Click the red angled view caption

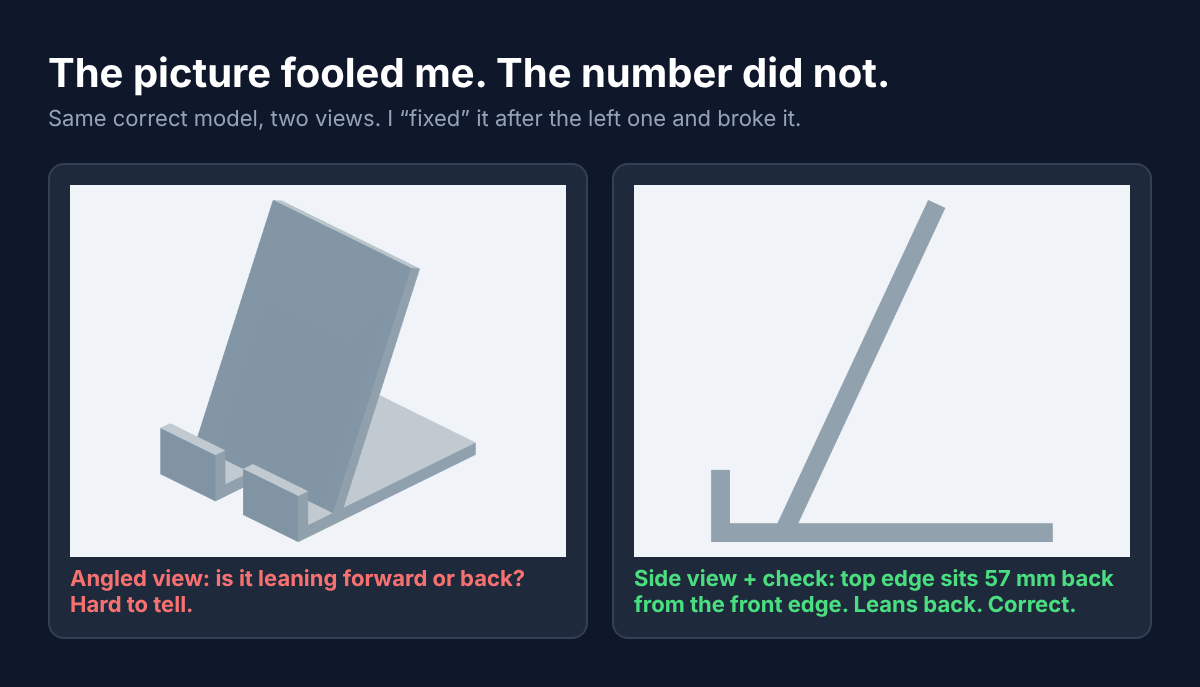297,591
